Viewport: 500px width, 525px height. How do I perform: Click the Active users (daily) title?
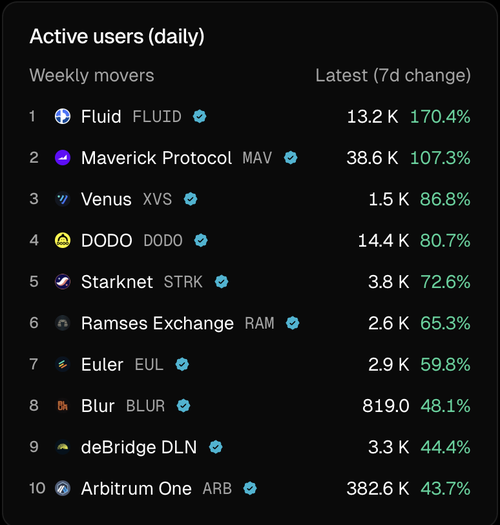point(117,36)
